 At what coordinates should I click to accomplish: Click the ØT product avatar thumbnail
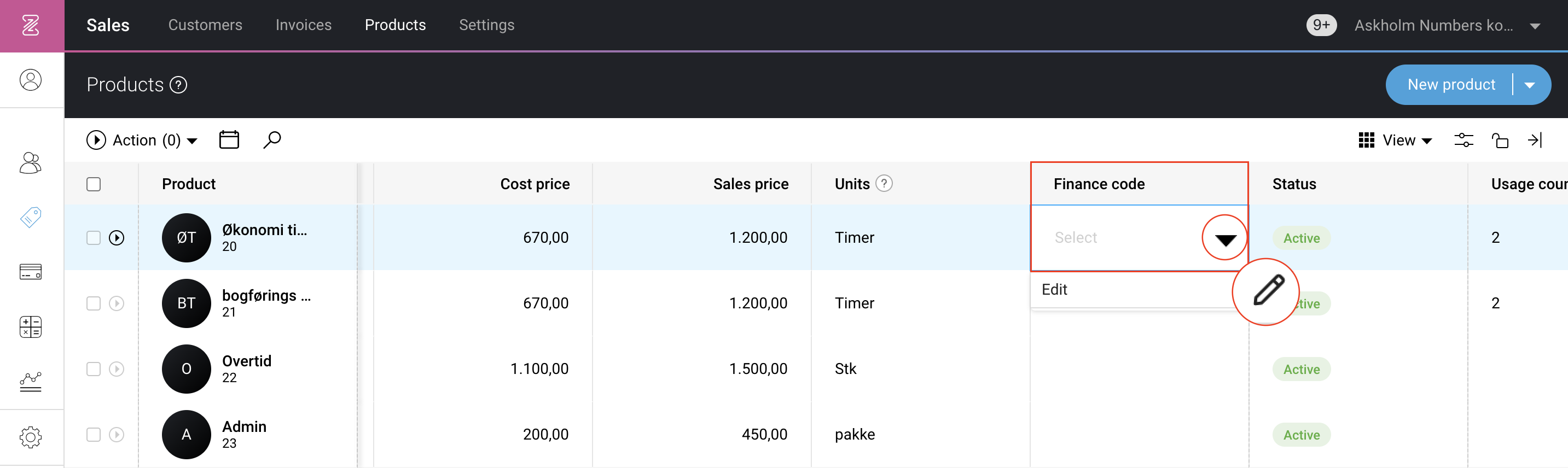click(x=186, y=238)
